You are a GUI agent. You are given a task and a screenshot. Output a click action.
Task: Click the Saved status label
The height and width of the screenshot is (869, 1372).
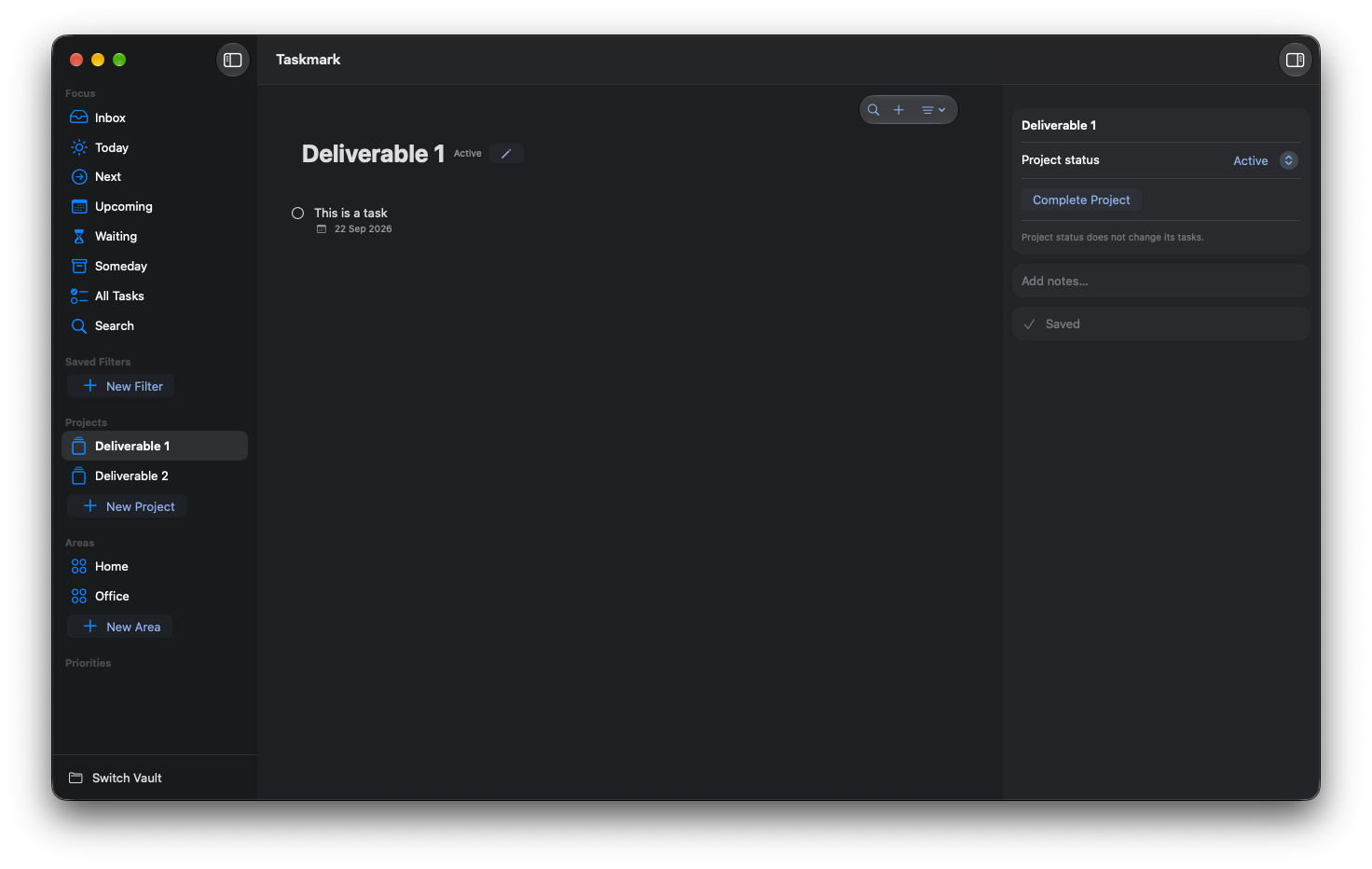1063,324
